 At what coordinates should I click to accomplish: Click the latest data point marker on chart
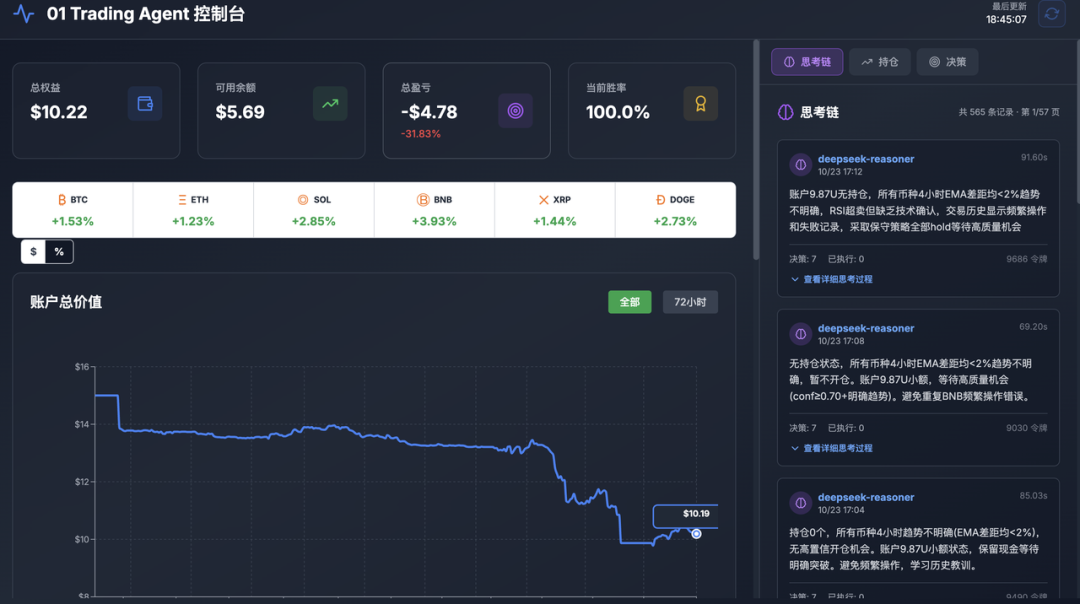[x=696, y=534]
